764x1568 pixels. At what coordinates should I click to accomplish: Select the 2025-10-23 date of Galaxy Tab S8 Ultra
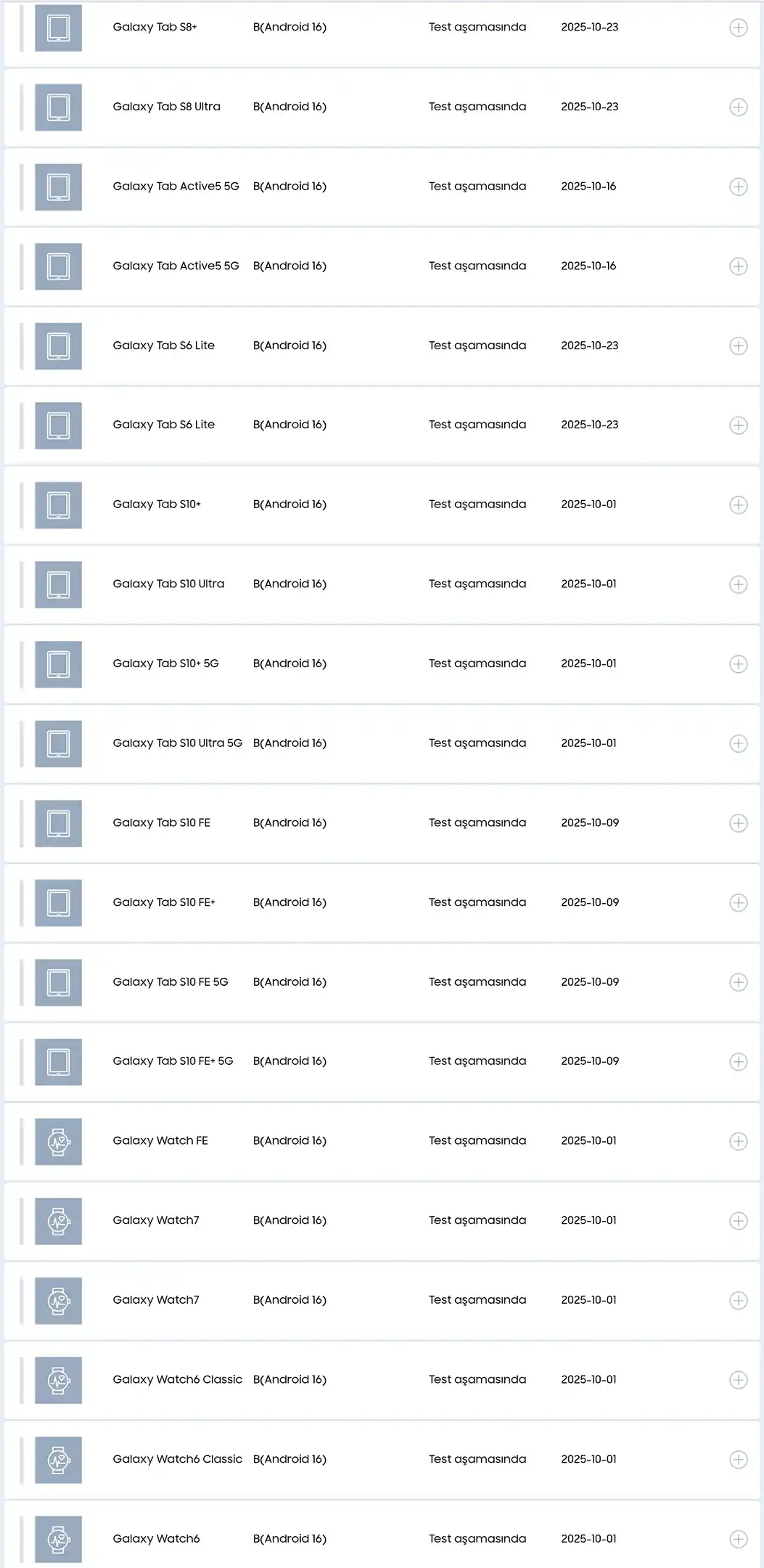[x=589, y=107]
